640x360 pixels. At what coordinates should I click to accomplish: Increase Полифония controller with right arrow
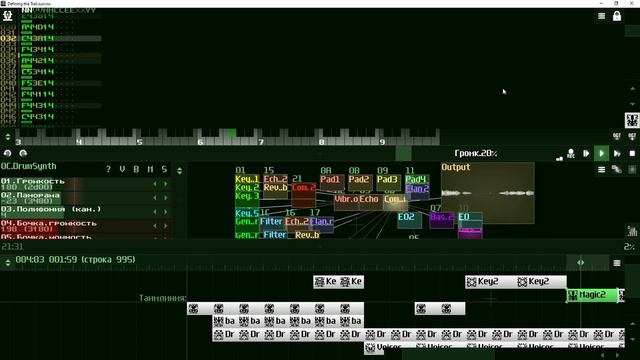click(166, 212)
